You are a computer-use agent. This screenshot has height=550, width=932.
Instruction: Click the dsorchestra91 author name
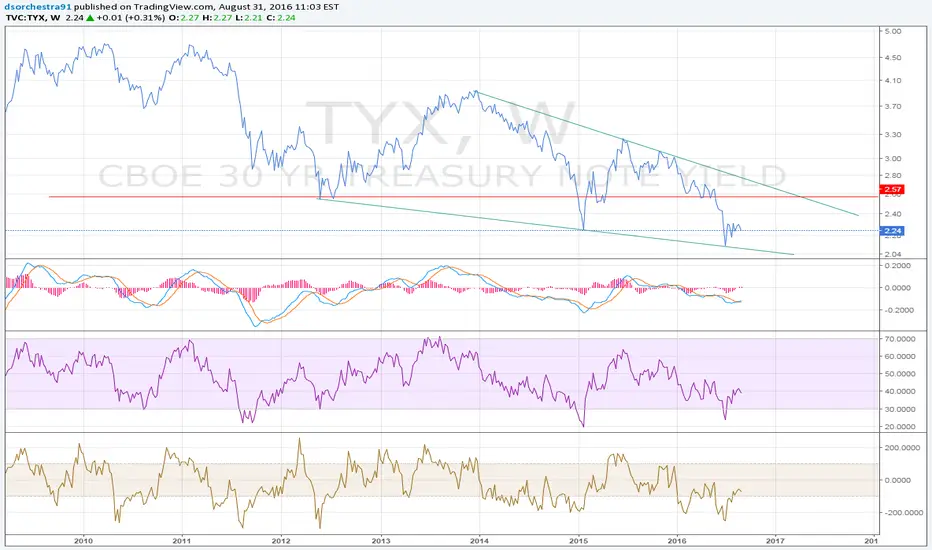coord(36,7)
